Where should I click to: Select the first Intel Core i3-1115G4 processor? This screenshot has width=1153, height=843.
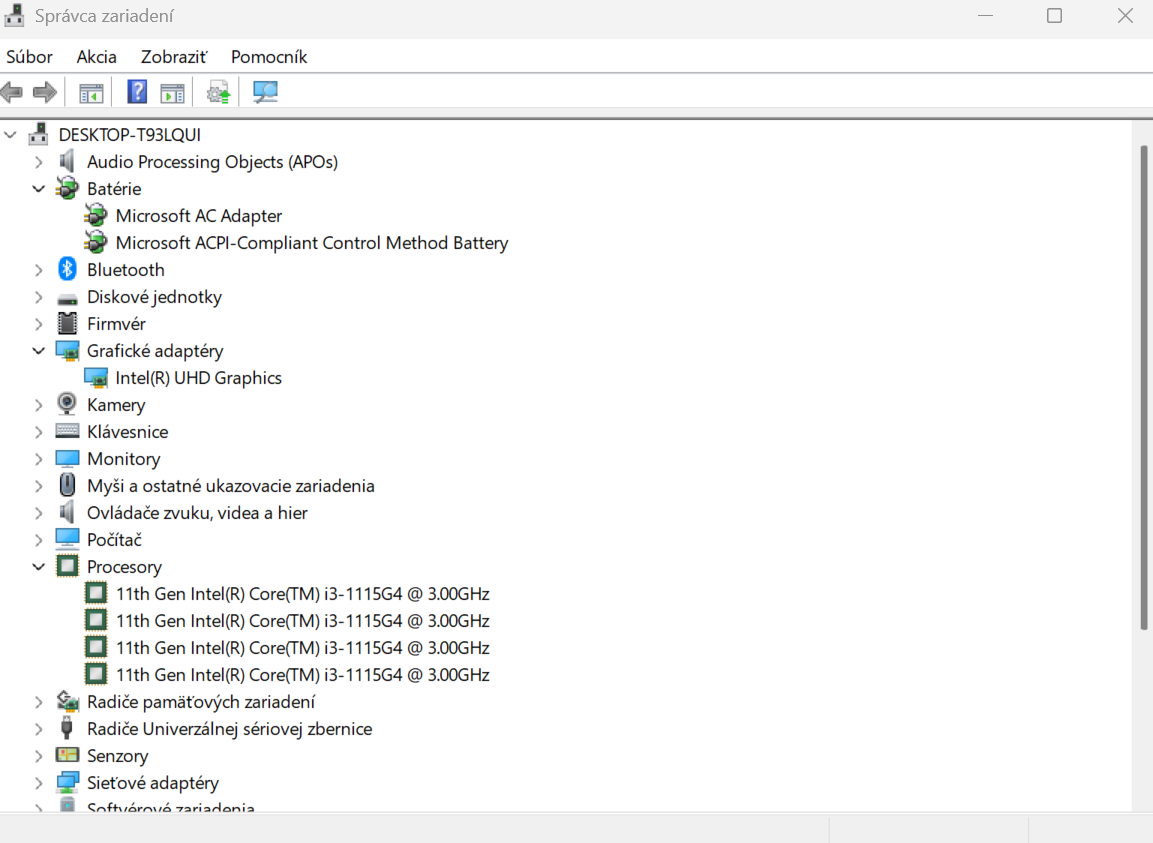pyautogui.click(x=302, y=593)
